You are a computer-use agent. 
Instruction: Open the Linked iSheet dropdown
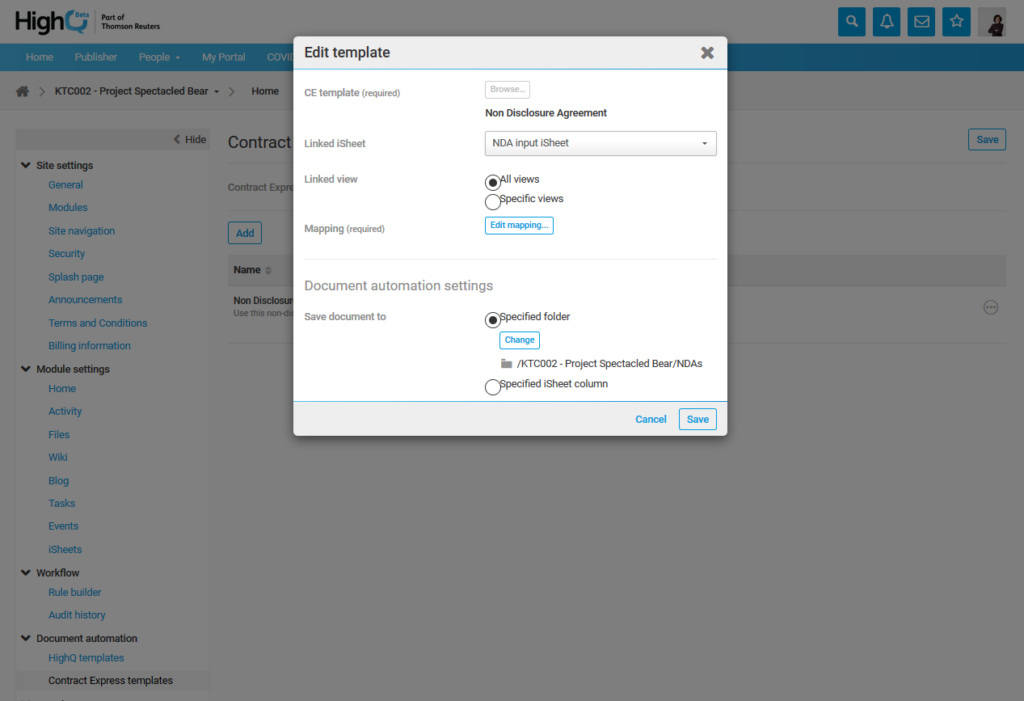[600, 144]
